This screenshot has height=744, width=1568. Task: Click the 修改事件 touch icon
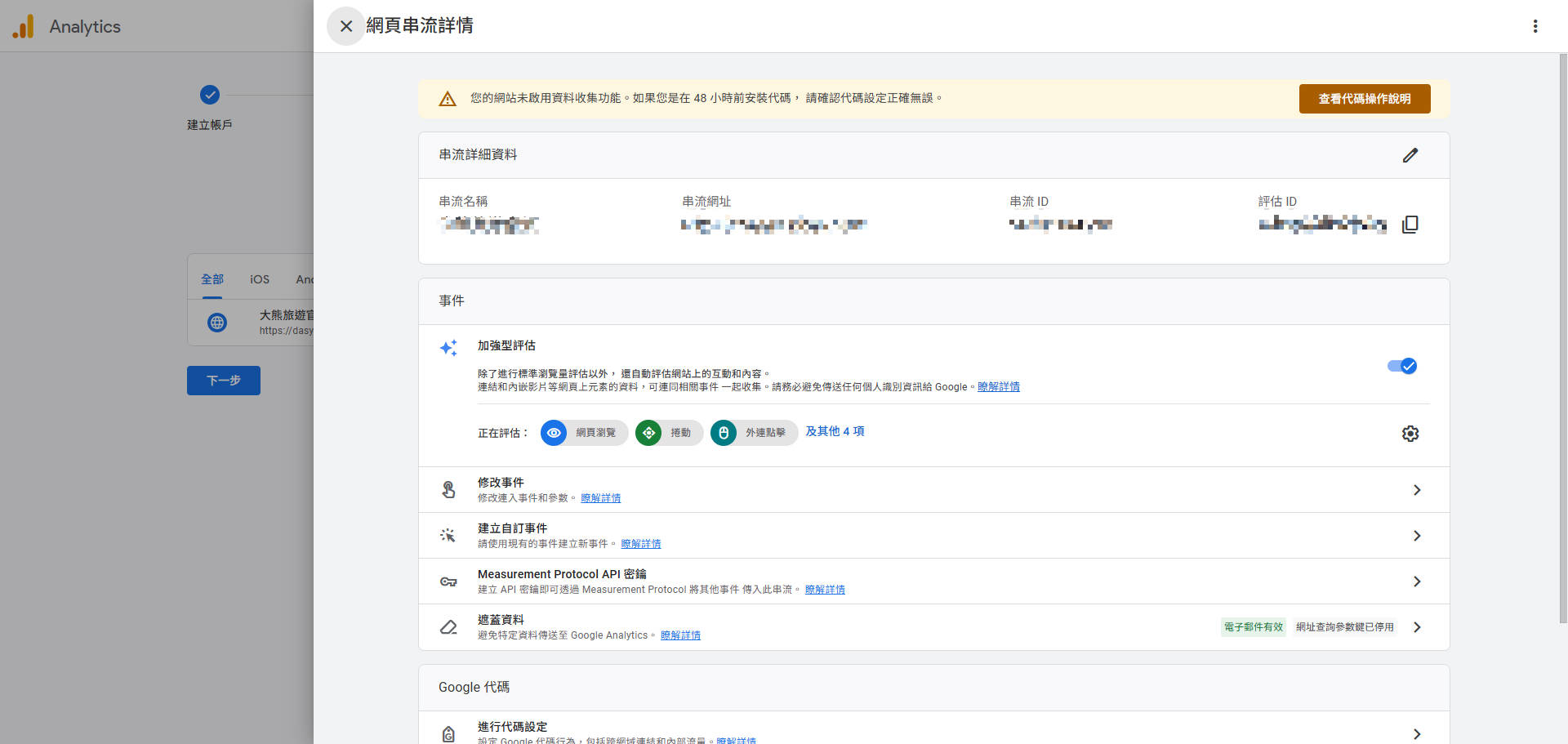(448, 489)
